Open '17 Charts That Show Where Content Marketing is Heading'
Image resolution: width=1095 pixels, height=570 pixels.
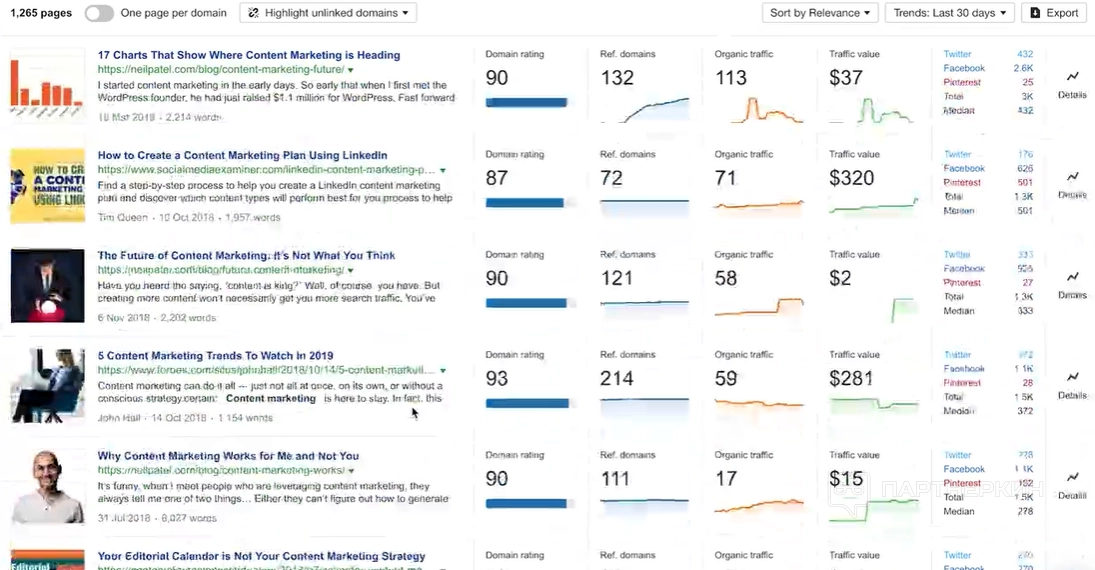tap(249, 55)
